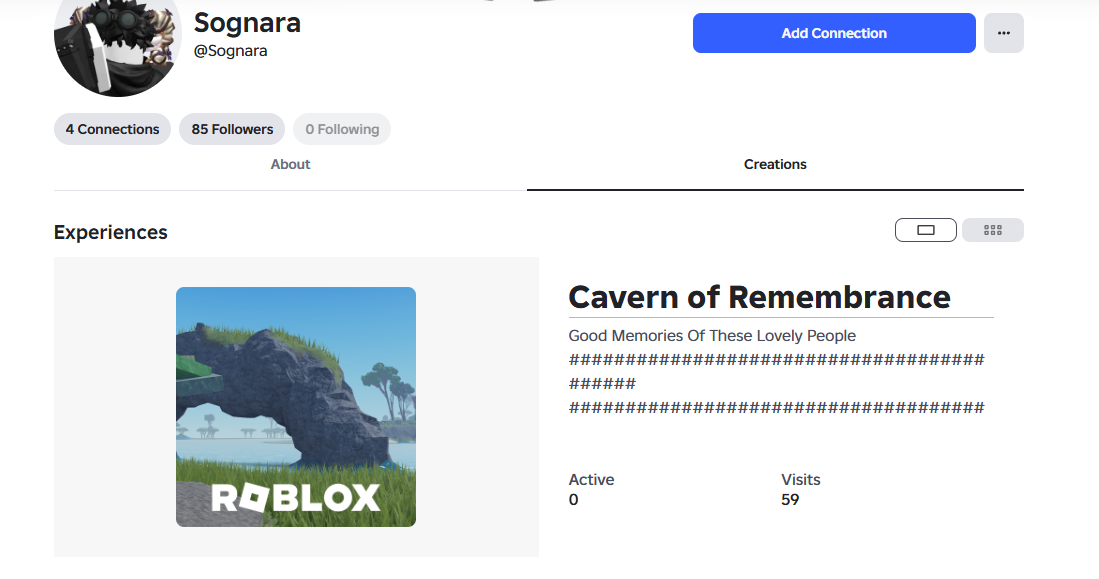Open the 0 Following list
Screen dimensions: 1099x579
pos(342,129)
